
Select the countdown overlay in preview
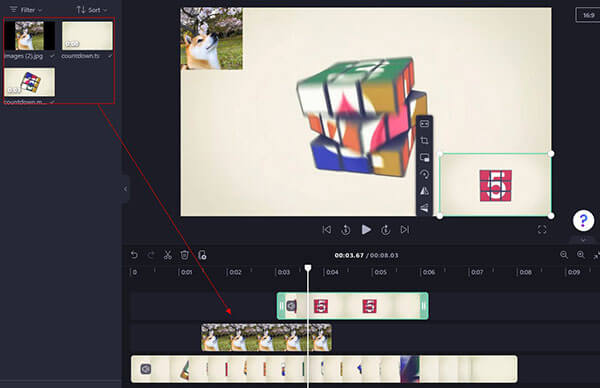495,184
